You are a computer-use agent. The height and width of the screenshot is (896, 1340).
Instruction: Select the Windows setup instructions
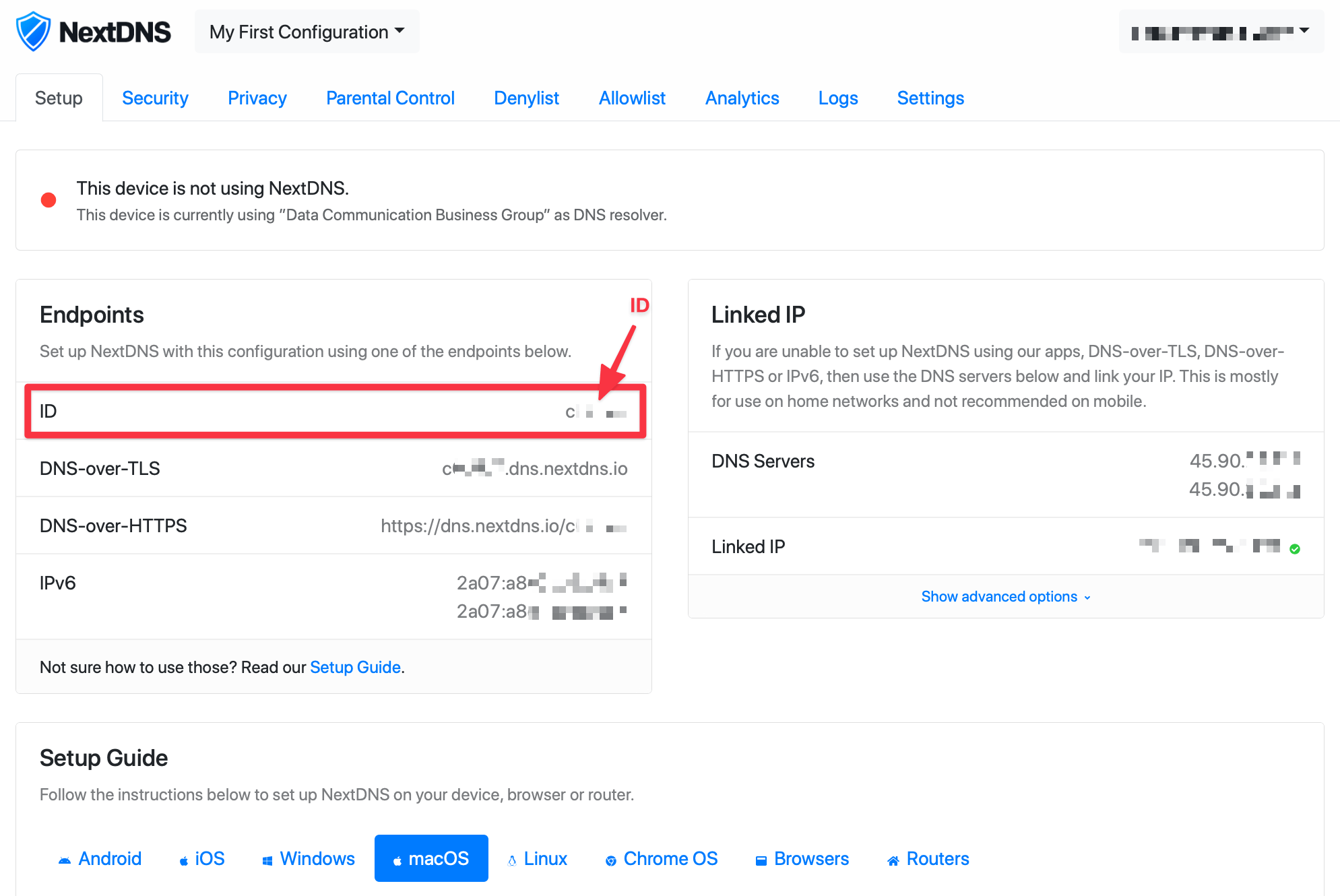[x=308, y=858]
